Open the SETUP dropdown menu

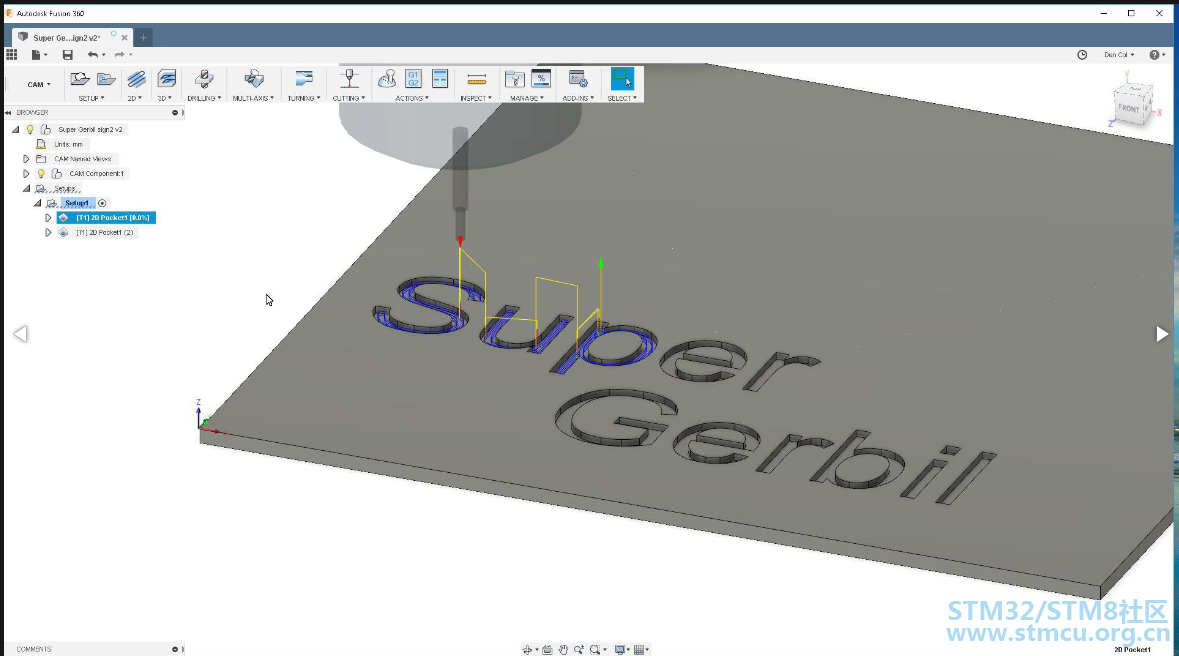tap(91, 98)
